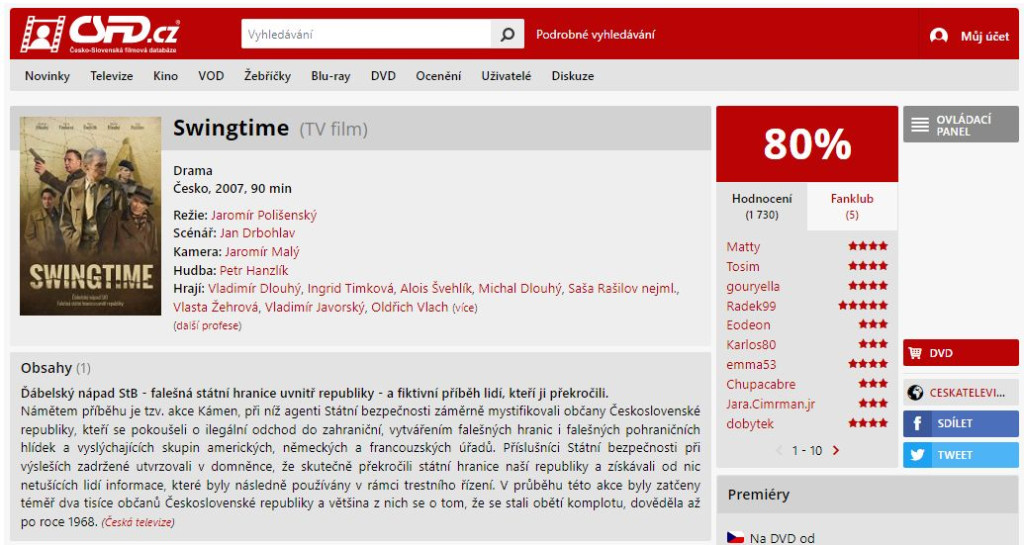Viewport: 1024px width, 545px height.
Task: Open user gouryella's profile
Action: [753, 286]
